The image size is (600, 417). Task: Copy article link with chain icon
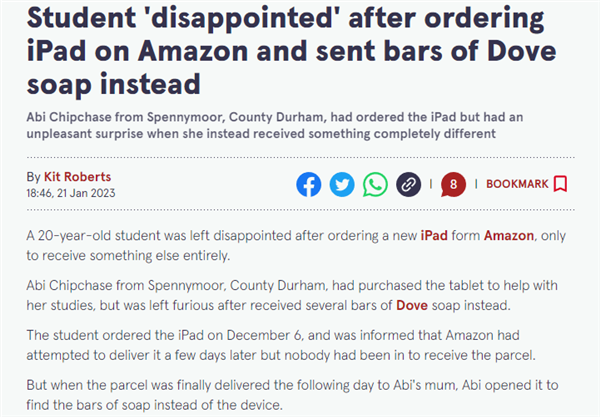[408, 184]
